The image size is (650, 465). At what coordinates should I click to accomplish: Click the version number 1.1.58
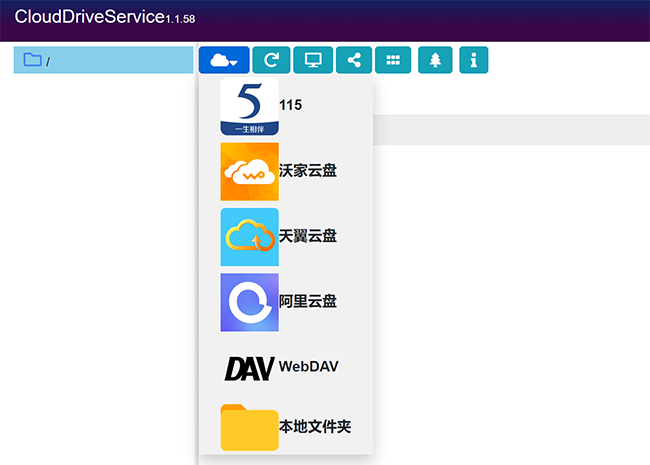pos(180,19)
